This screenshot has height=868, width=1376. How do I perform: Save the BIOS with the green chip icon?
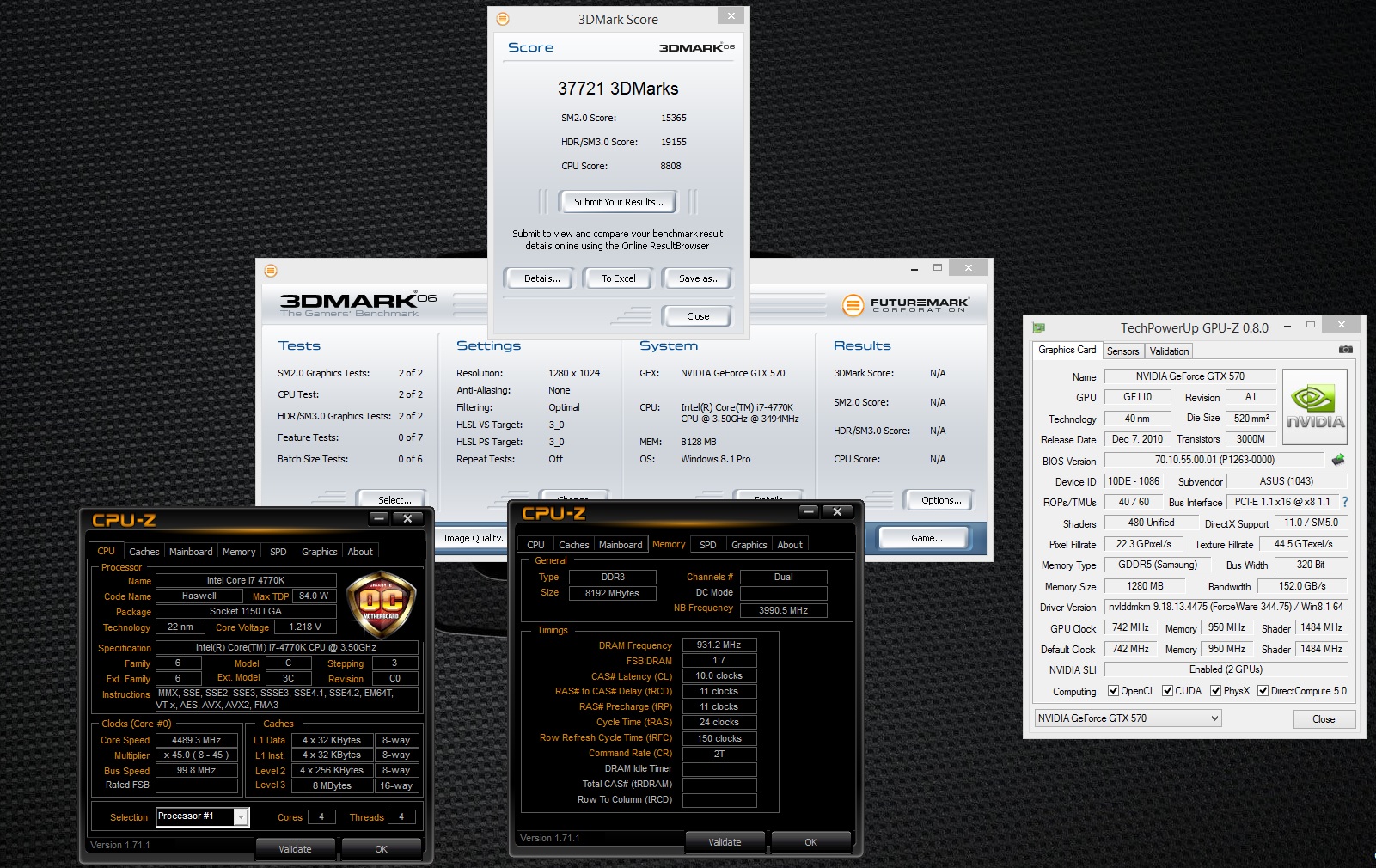click(1338, 460)
